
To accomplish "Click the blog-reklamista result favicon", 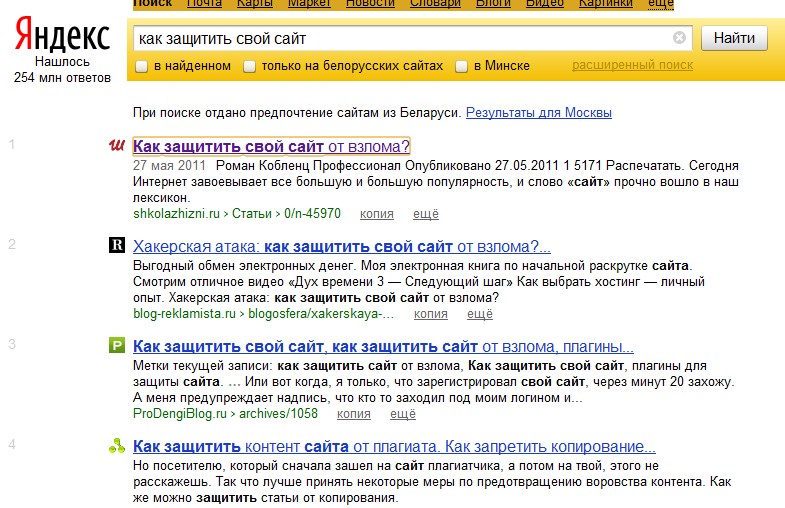I will 116,245.
